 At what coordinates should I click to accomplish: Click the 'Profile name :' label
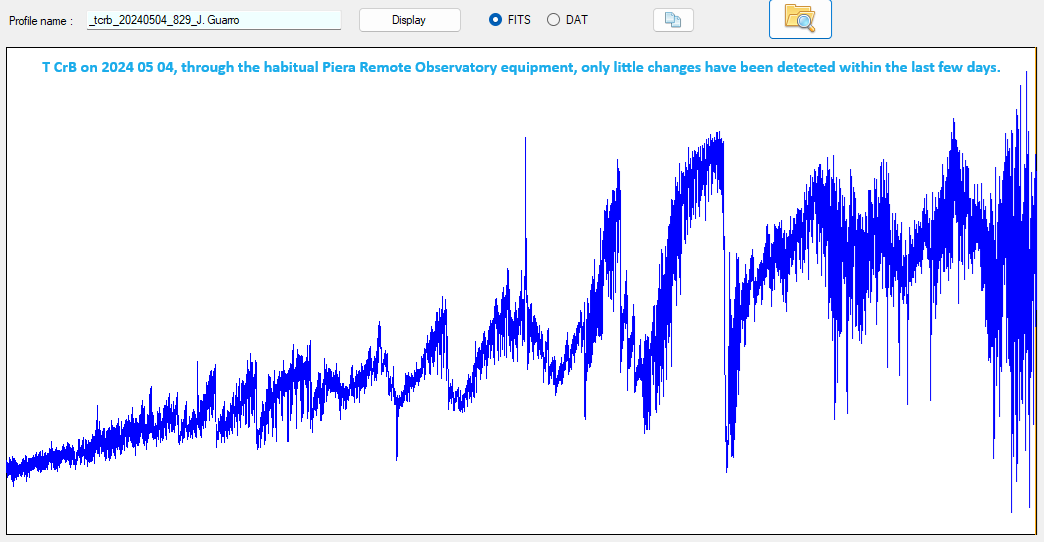tap(41, 20)
